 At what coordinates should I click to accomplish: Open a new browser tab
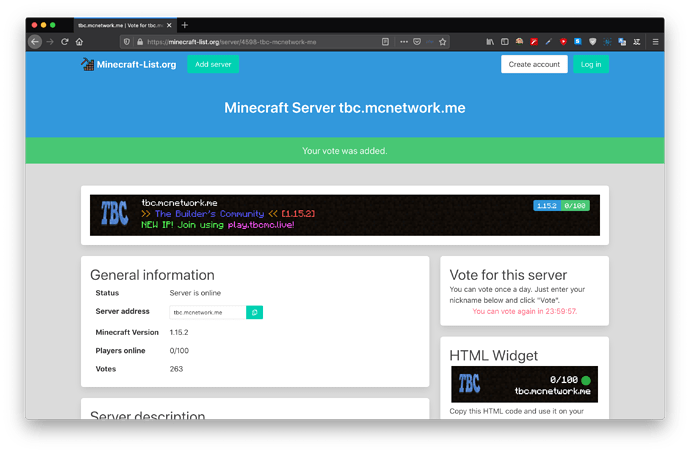(185, 25)
